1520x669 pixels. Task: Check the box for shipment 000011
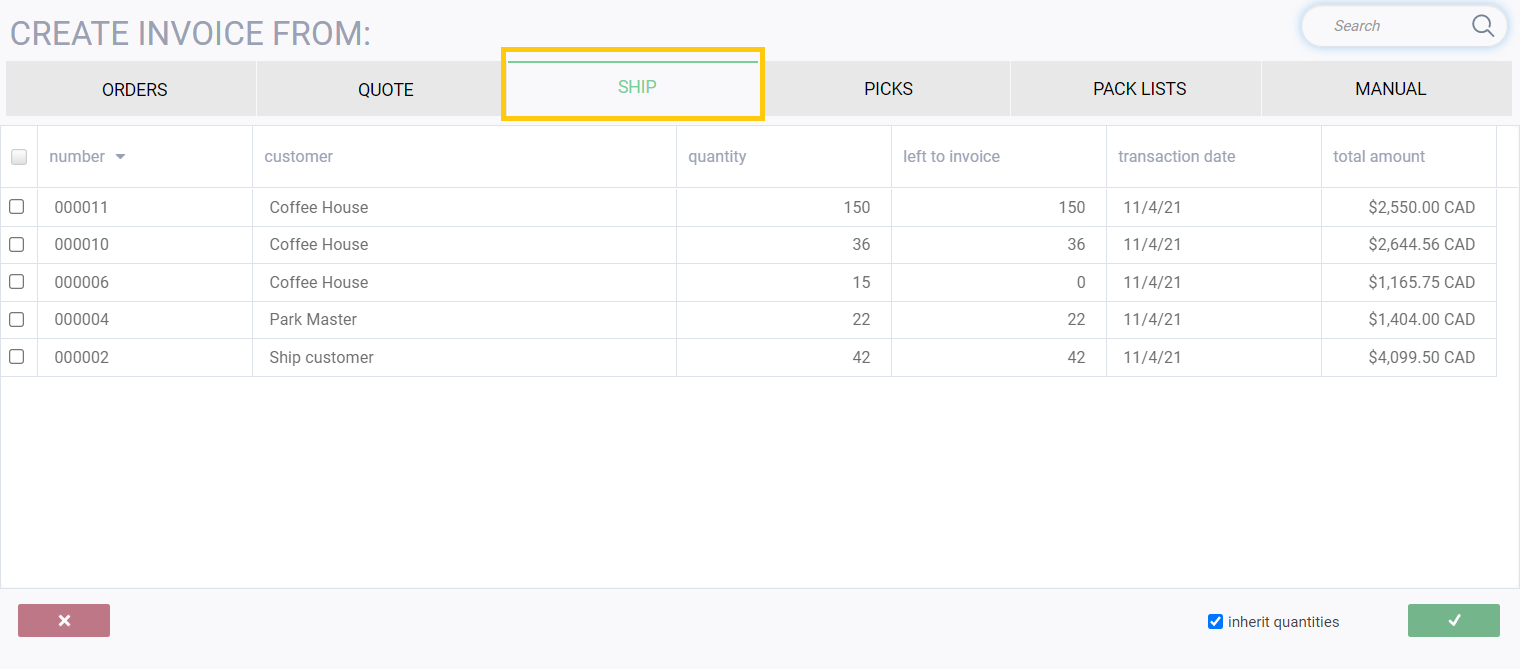tap(17, 207)
